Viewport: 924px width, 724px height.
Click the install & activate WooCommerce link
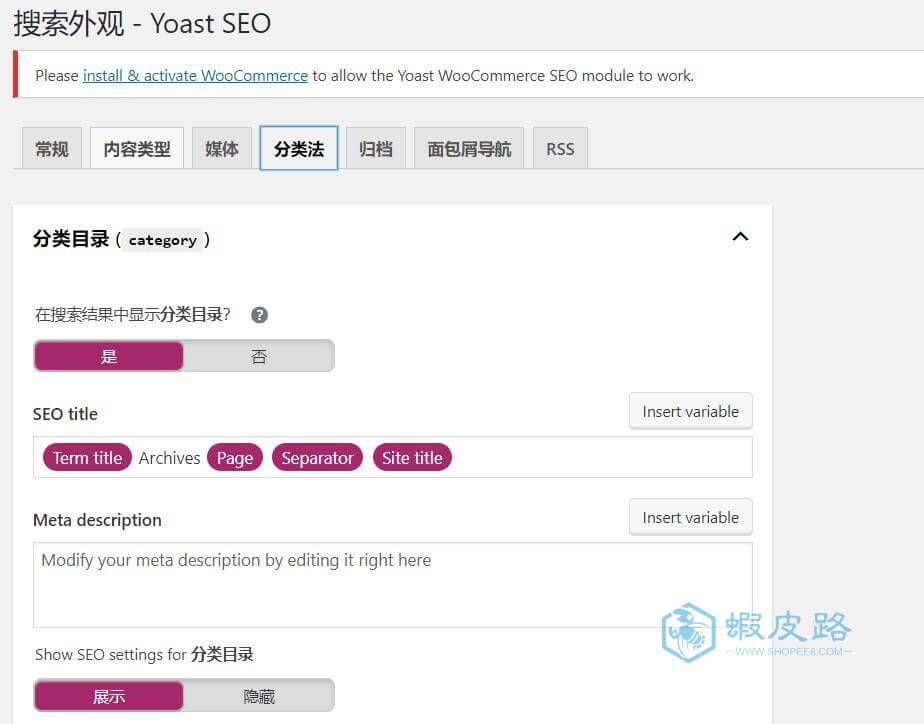tap(195, 75)
